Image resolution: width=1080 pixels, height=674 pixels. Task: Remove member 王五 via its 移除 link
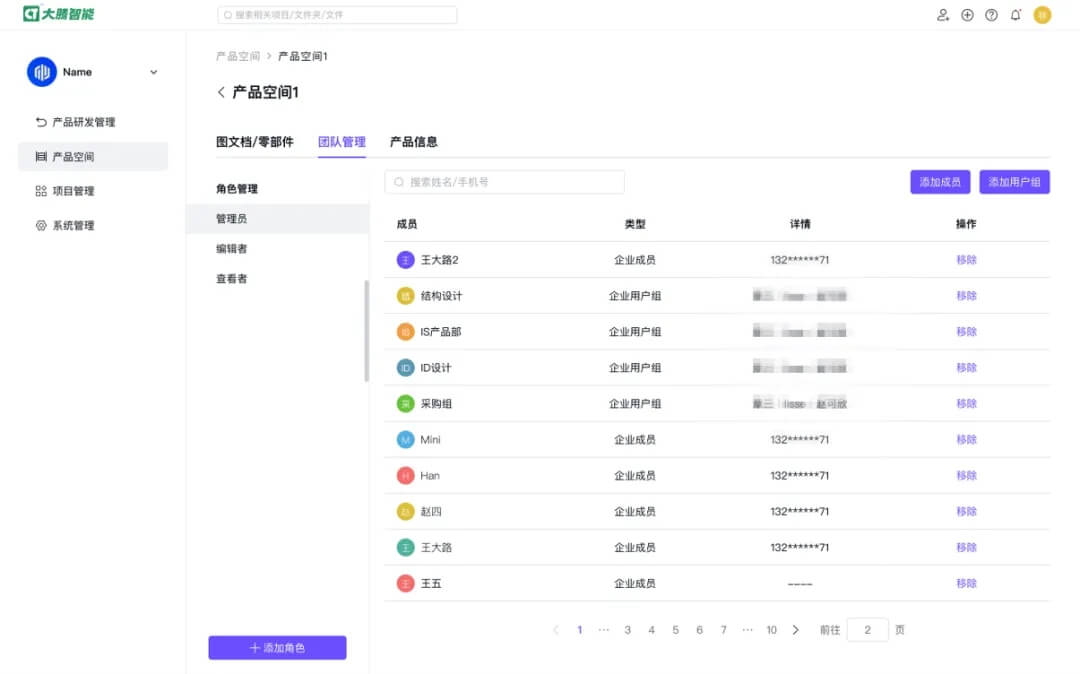point(966,583)
